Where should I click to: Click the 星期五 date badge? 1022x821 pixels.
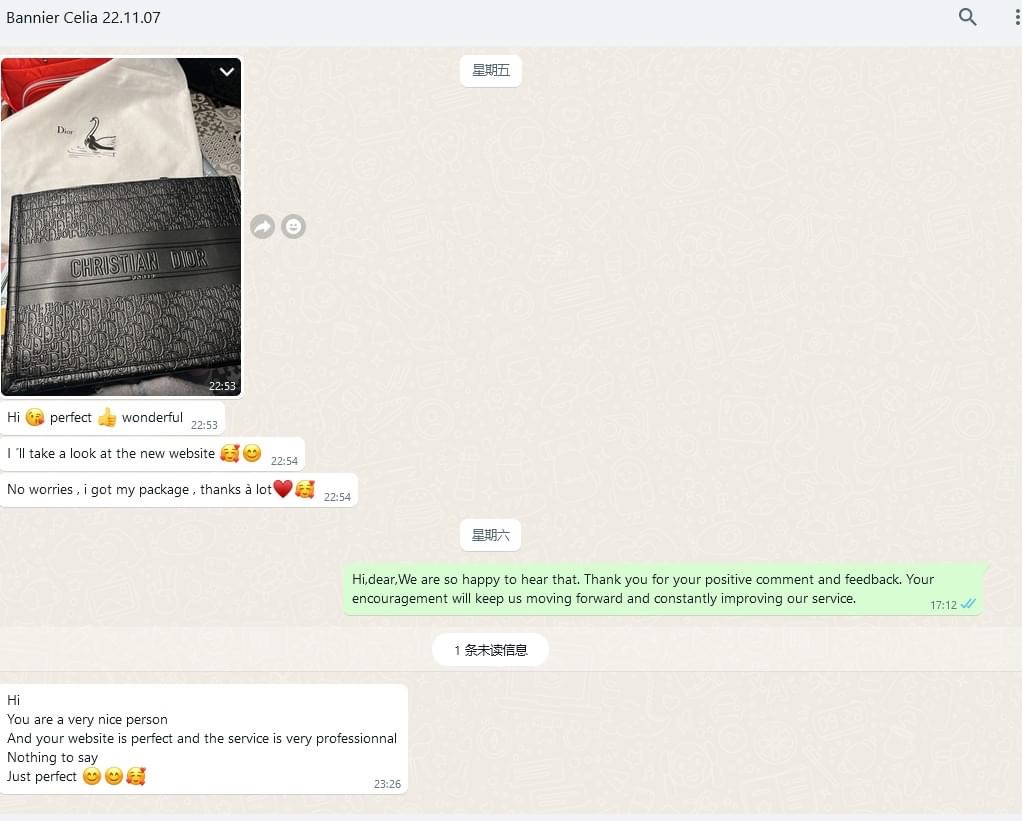(x=491, y=70)
